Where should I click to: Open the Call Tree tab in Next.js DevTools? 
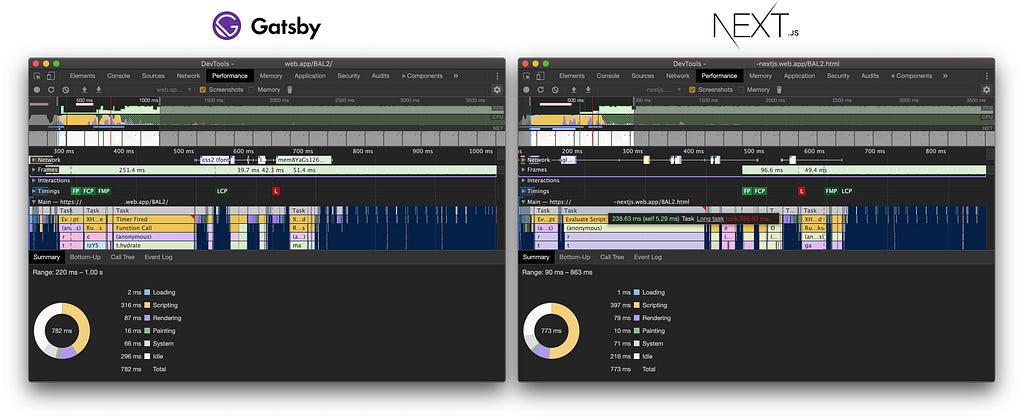pyautogui.click(x=612, y=257)
